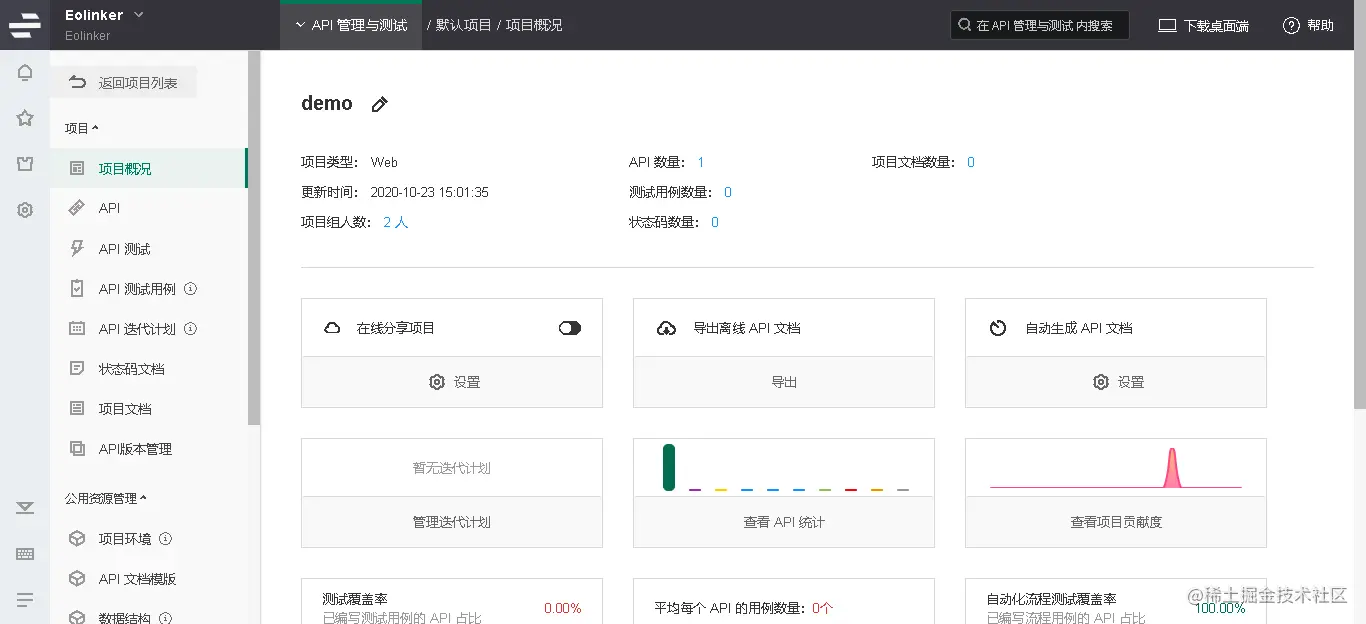This screenshot has width=1366, height=624.
Task: Click the update time 2020-10-23 15:01:35
Action: (430, 192)
